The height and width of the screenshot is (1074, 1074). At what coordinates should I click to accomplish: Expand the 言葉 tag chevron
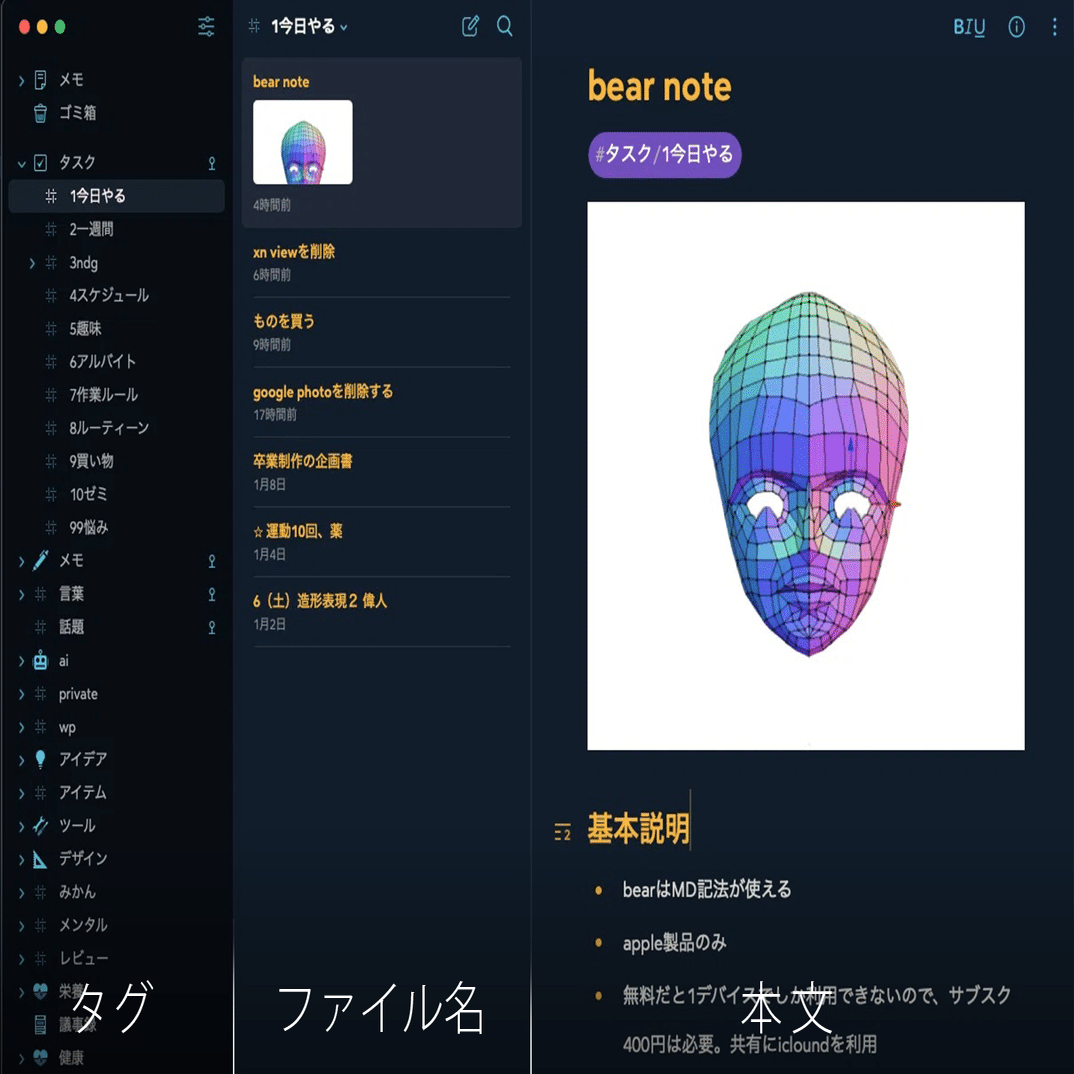click(21, 595)
